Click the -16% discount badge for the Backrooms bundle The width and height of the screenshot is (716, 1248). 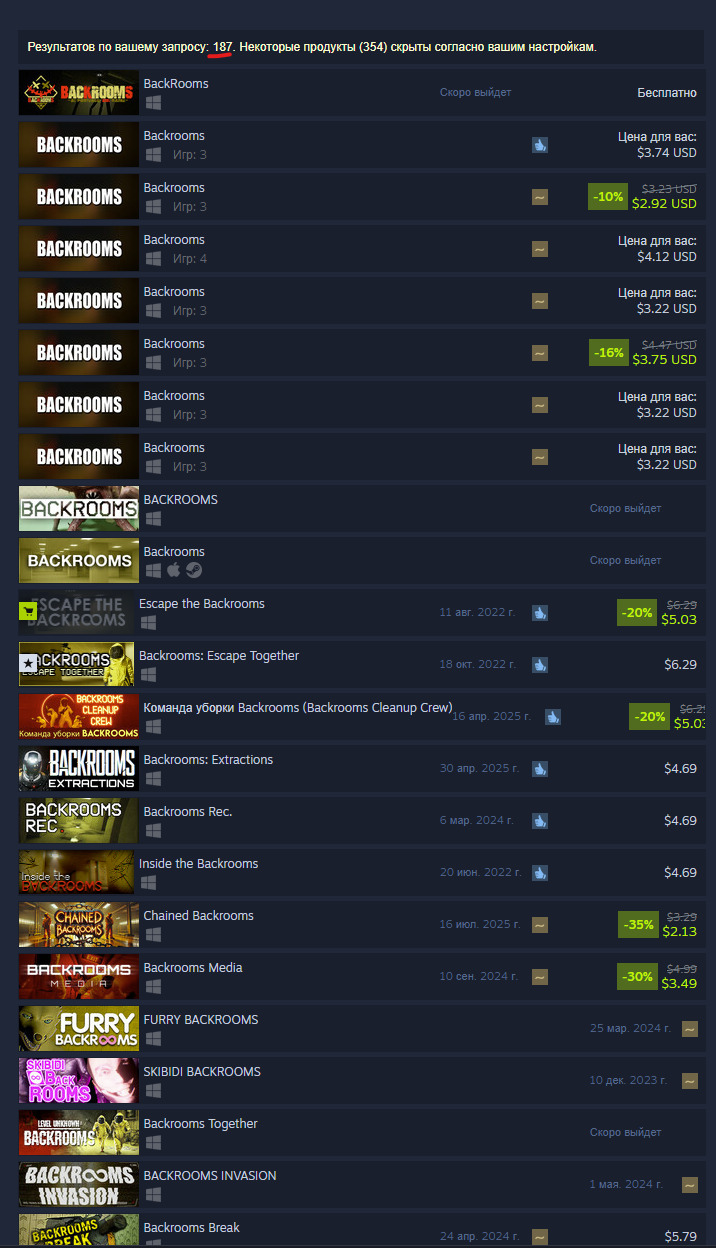point(608,352)
